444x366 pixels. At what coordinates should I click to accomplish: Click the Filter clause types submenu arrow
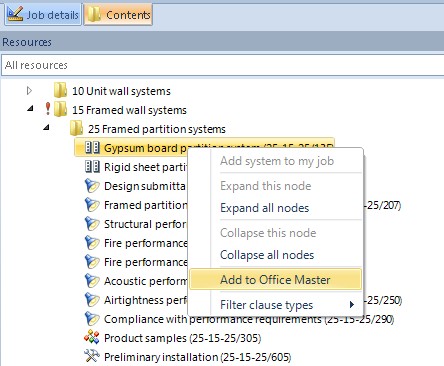click(352, 304)
